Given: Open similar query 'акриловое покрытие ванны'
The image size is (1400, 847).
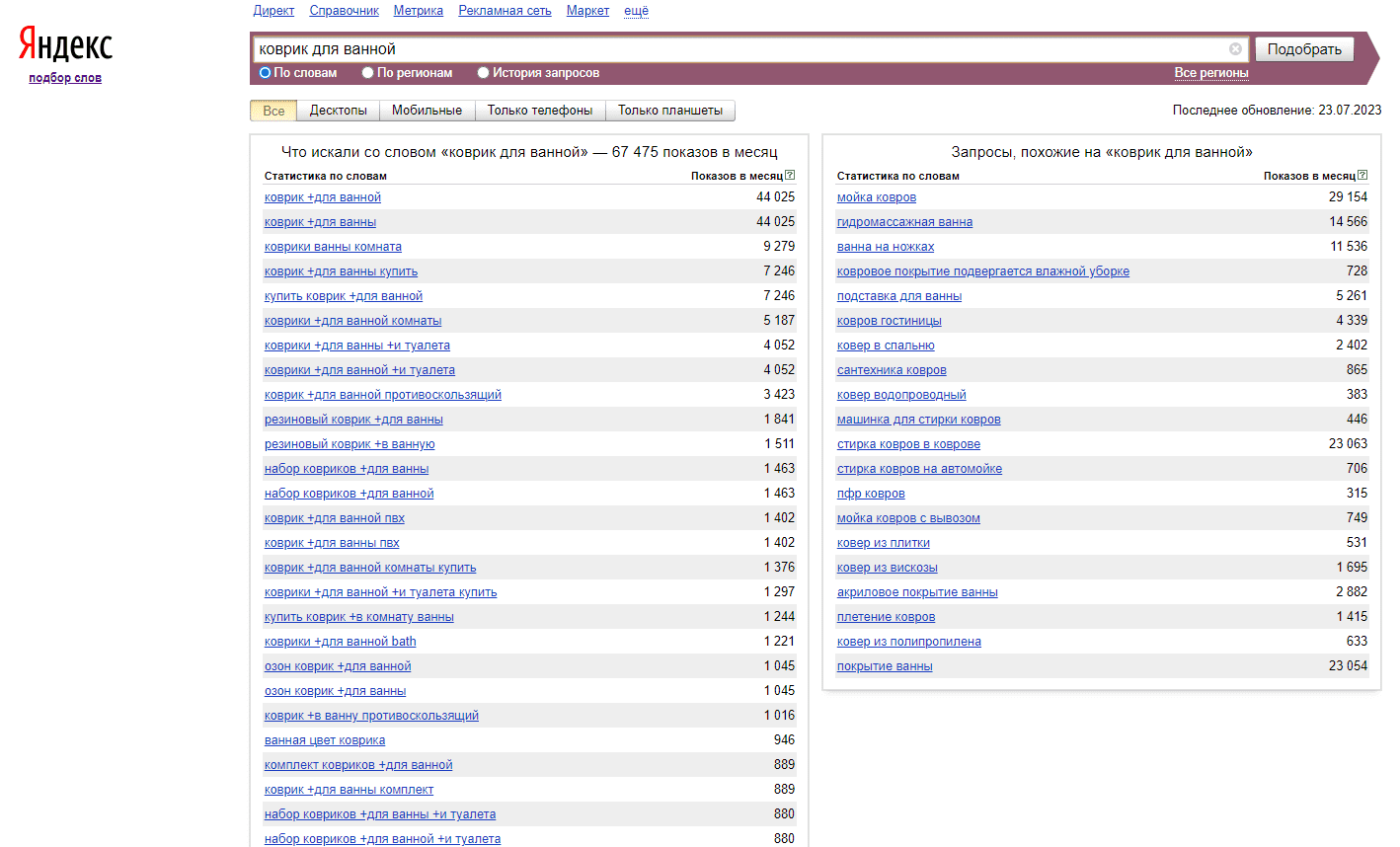Looking at the screenshot, I should [x=917, y=592].
